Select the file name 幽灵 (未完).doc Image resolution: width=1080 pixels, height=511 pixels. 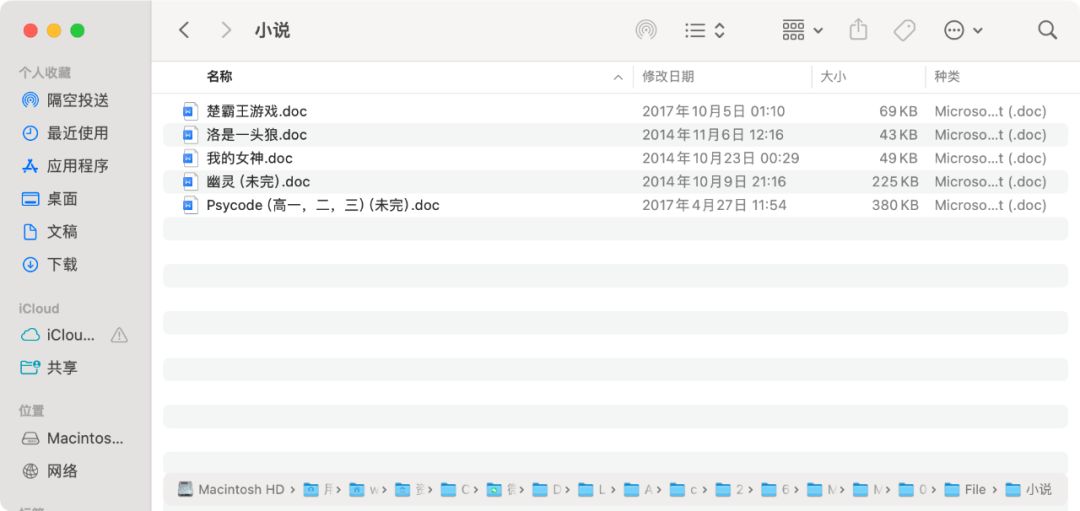[258, 182]
